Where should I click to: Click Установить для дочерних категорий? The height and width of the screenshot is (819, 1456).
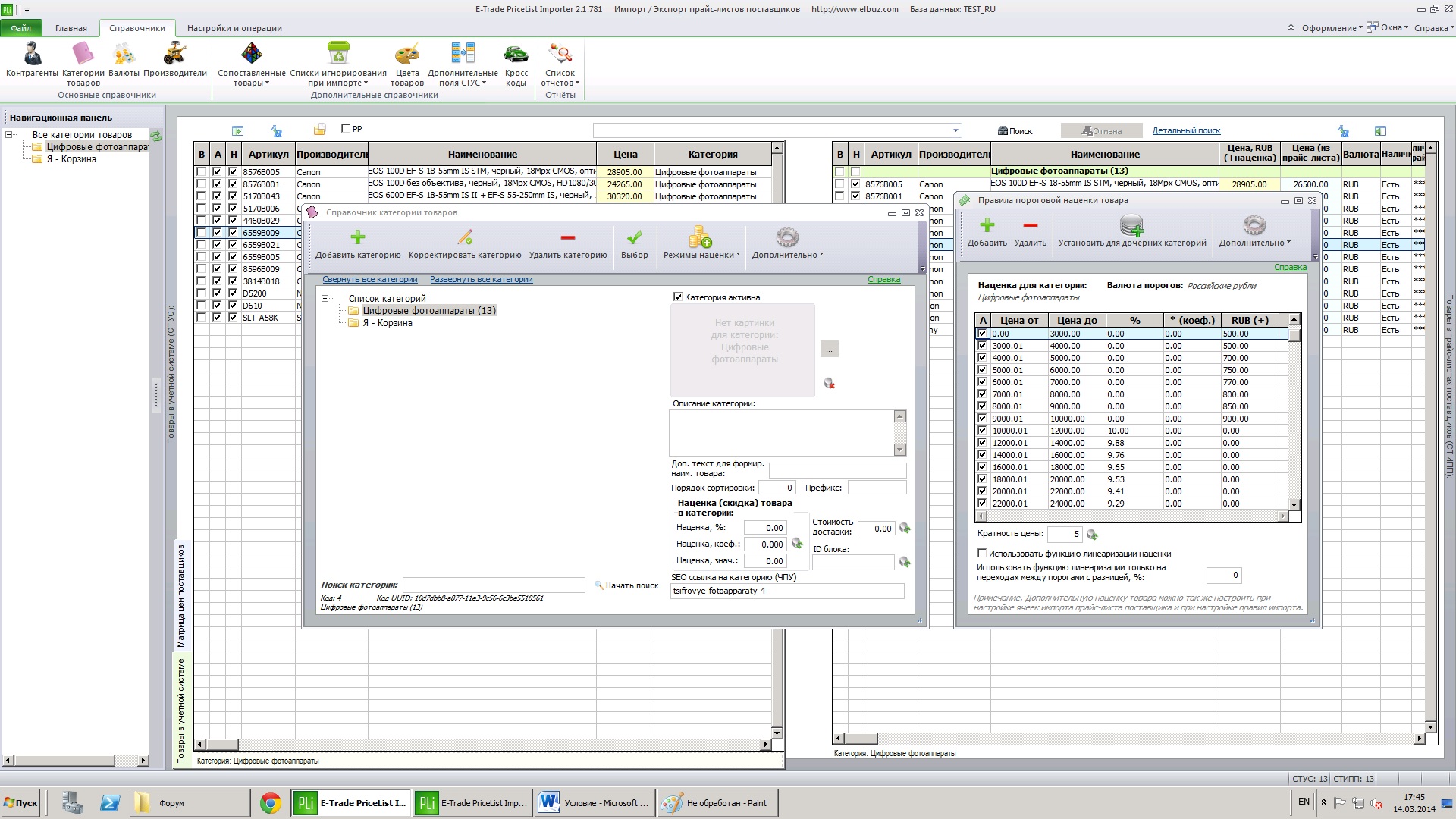point(1132,231)
